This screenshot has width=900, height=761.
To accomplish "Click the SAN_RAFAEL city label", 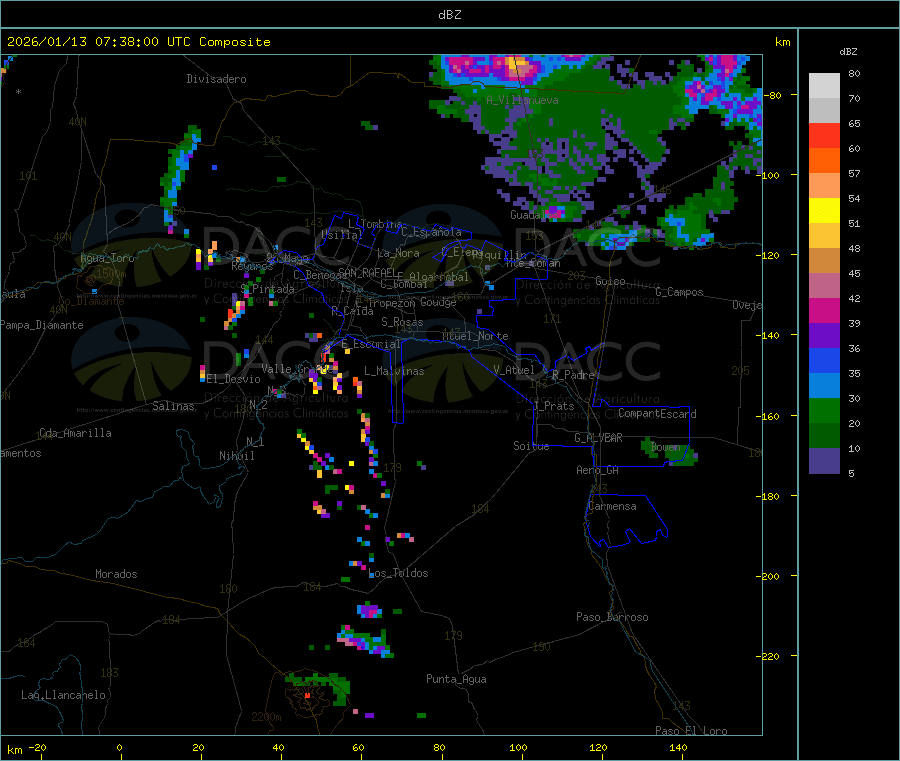I will click(x=367, y=272).
